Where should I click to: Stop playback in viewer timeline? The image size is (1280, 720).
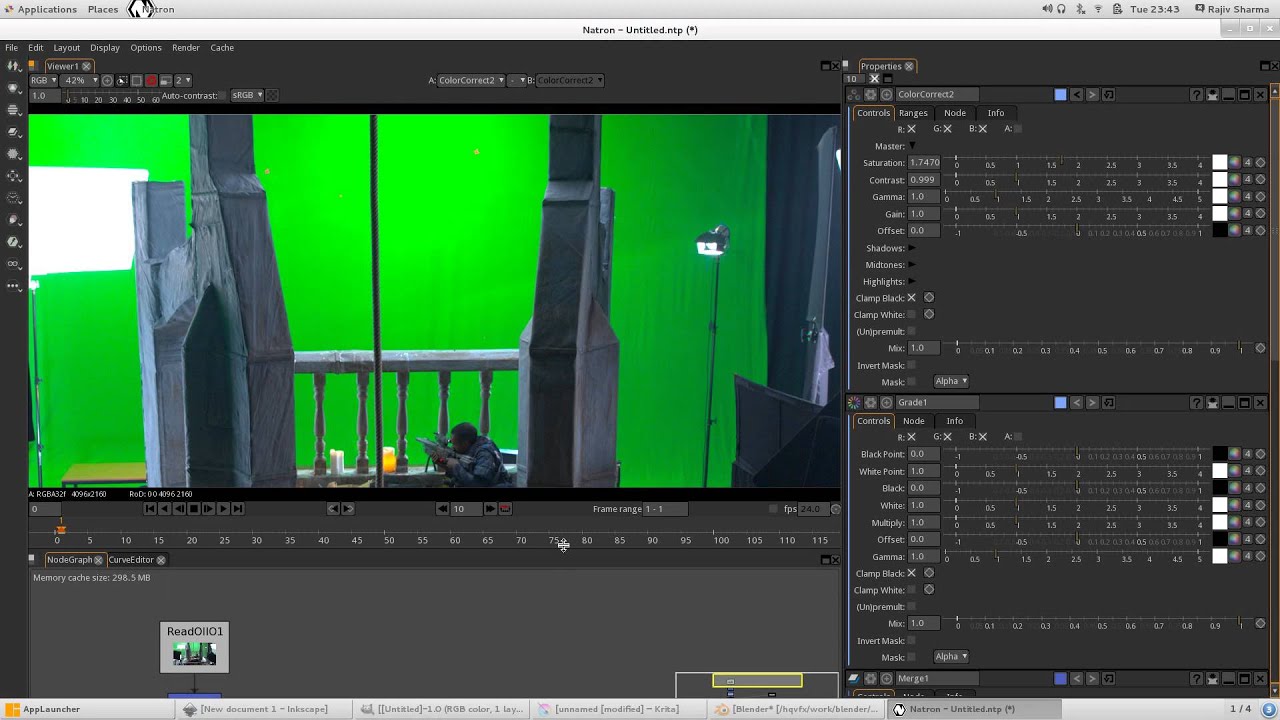[194, 509]
